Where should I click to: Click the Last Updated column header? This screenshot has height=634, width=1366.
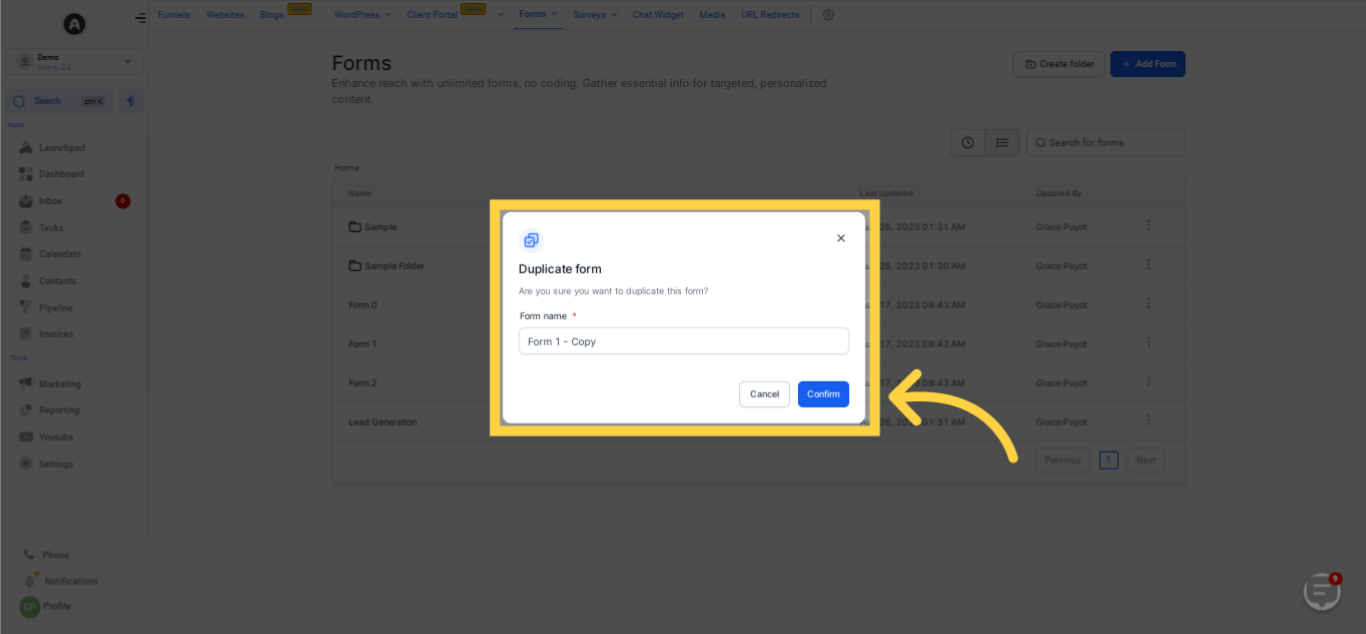click(886, 194)
